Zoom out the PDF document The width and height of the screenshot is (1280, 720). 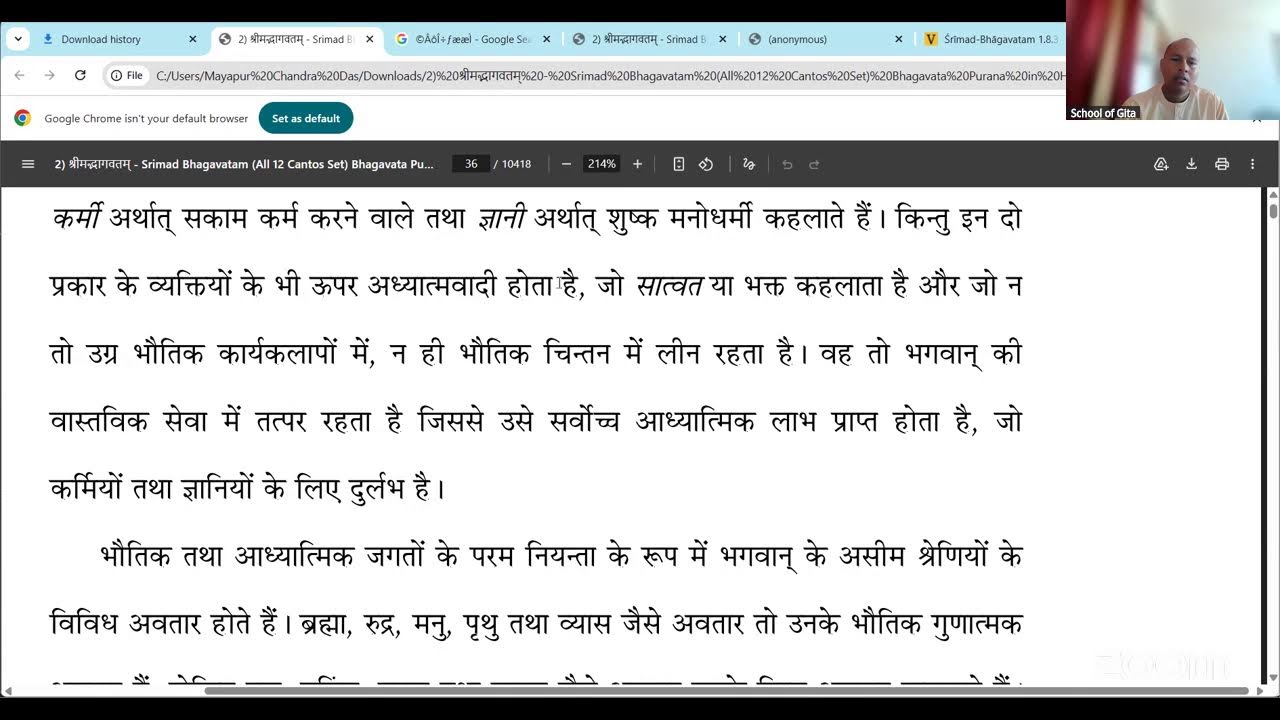[x=566, y=164]
